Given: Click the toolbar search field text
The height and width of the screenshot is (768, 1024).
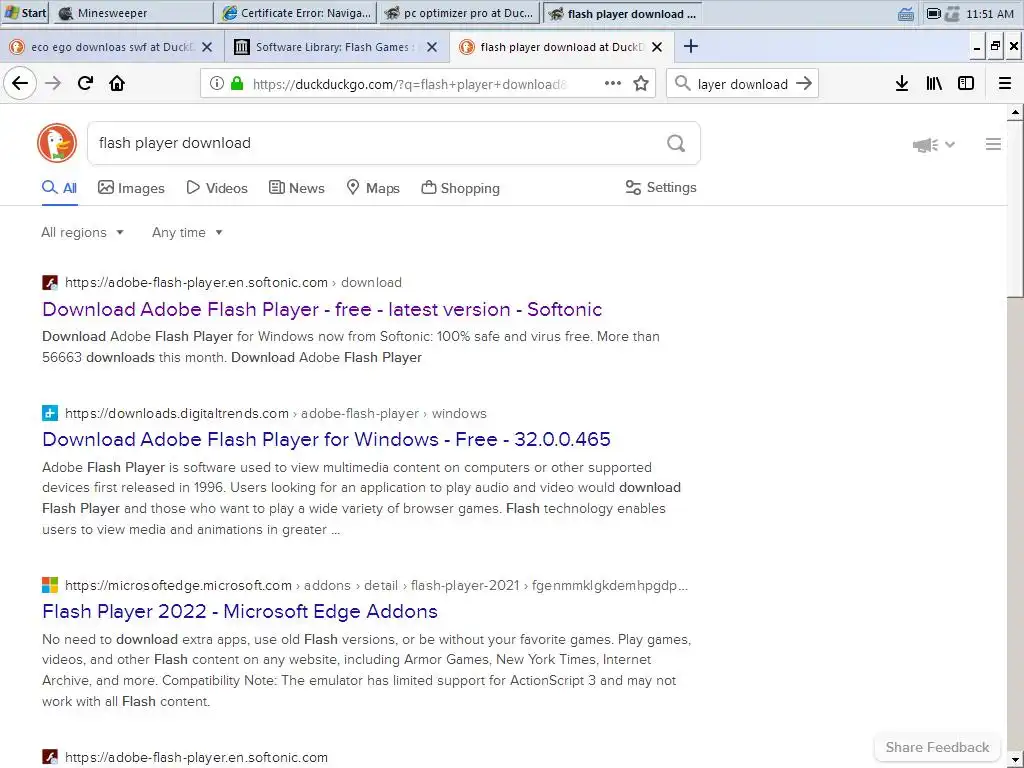Looking at the screenshot, I should point(743,84).
